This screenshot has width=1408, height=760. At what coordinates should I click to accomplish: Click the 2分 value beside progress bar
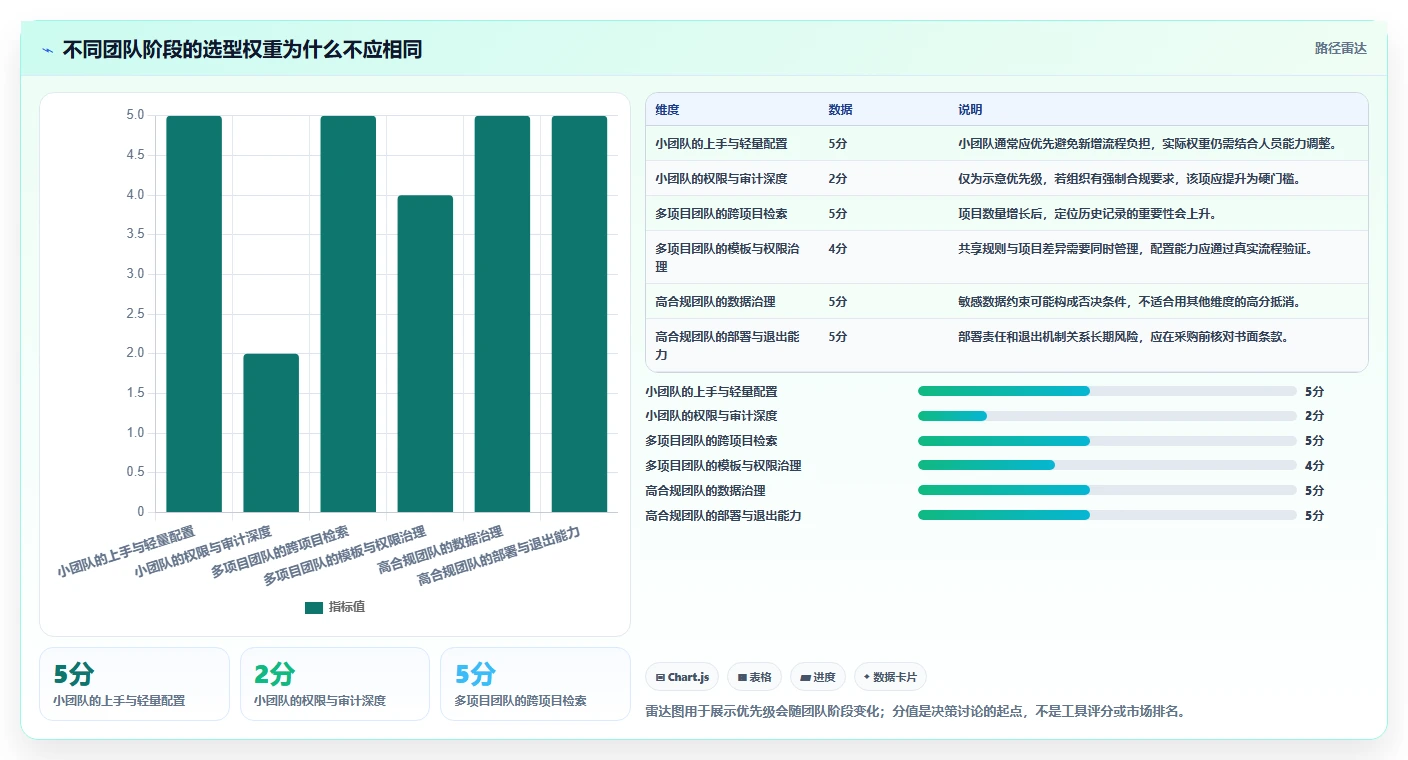coord(1314,416)
